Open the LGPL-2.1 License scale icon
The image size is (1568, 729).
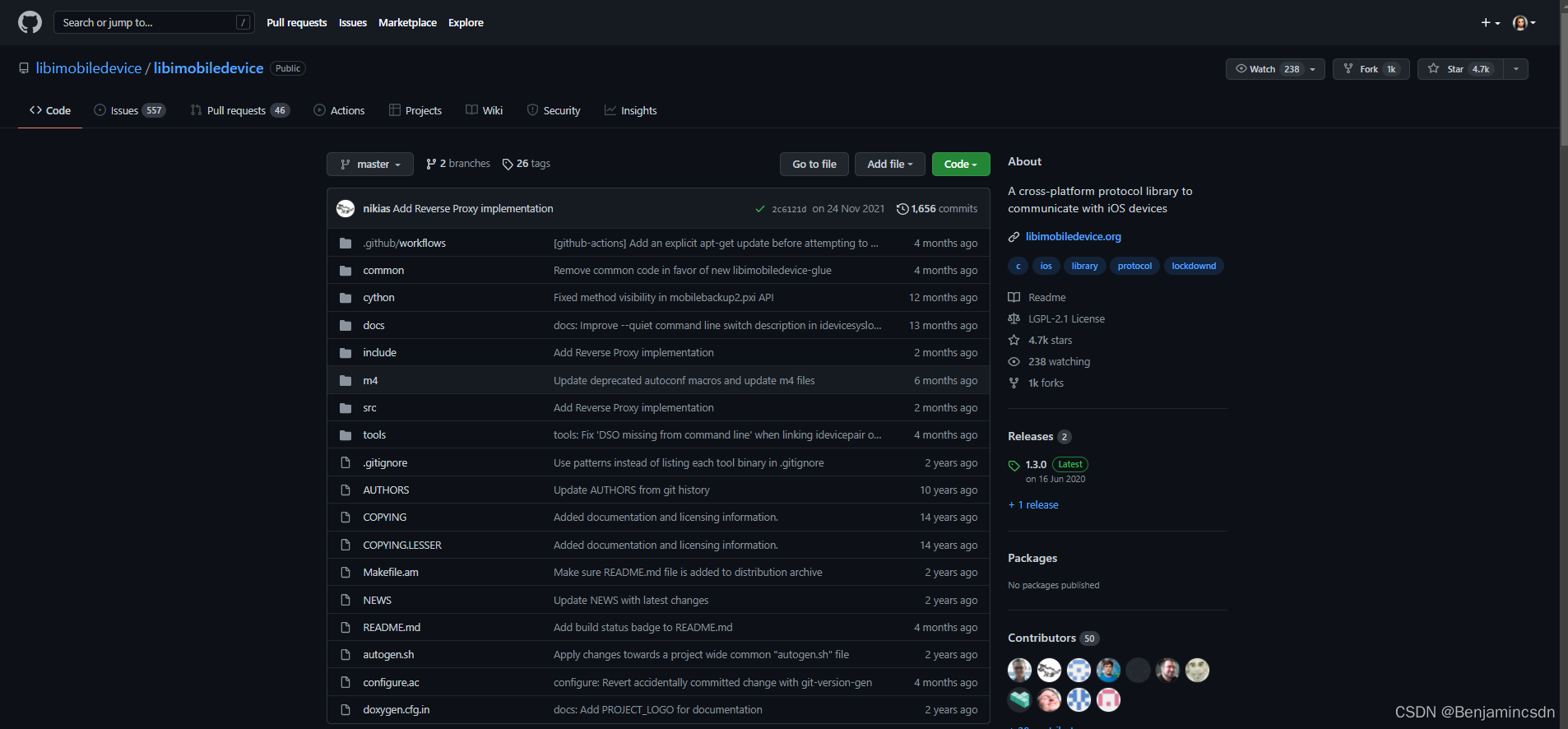pyautogui.click(x=1014, y=319)
